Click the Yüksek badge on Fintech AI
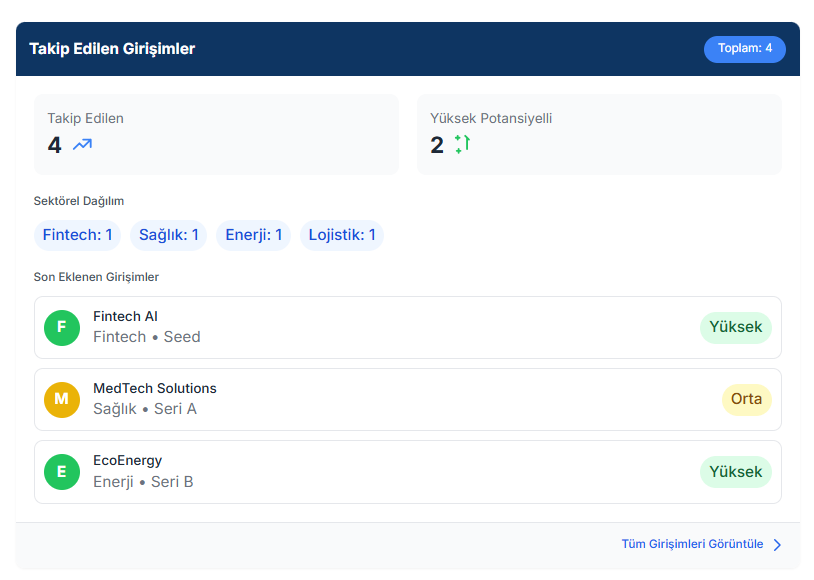Screen dimensions: 814x580 tap(735, 327)
